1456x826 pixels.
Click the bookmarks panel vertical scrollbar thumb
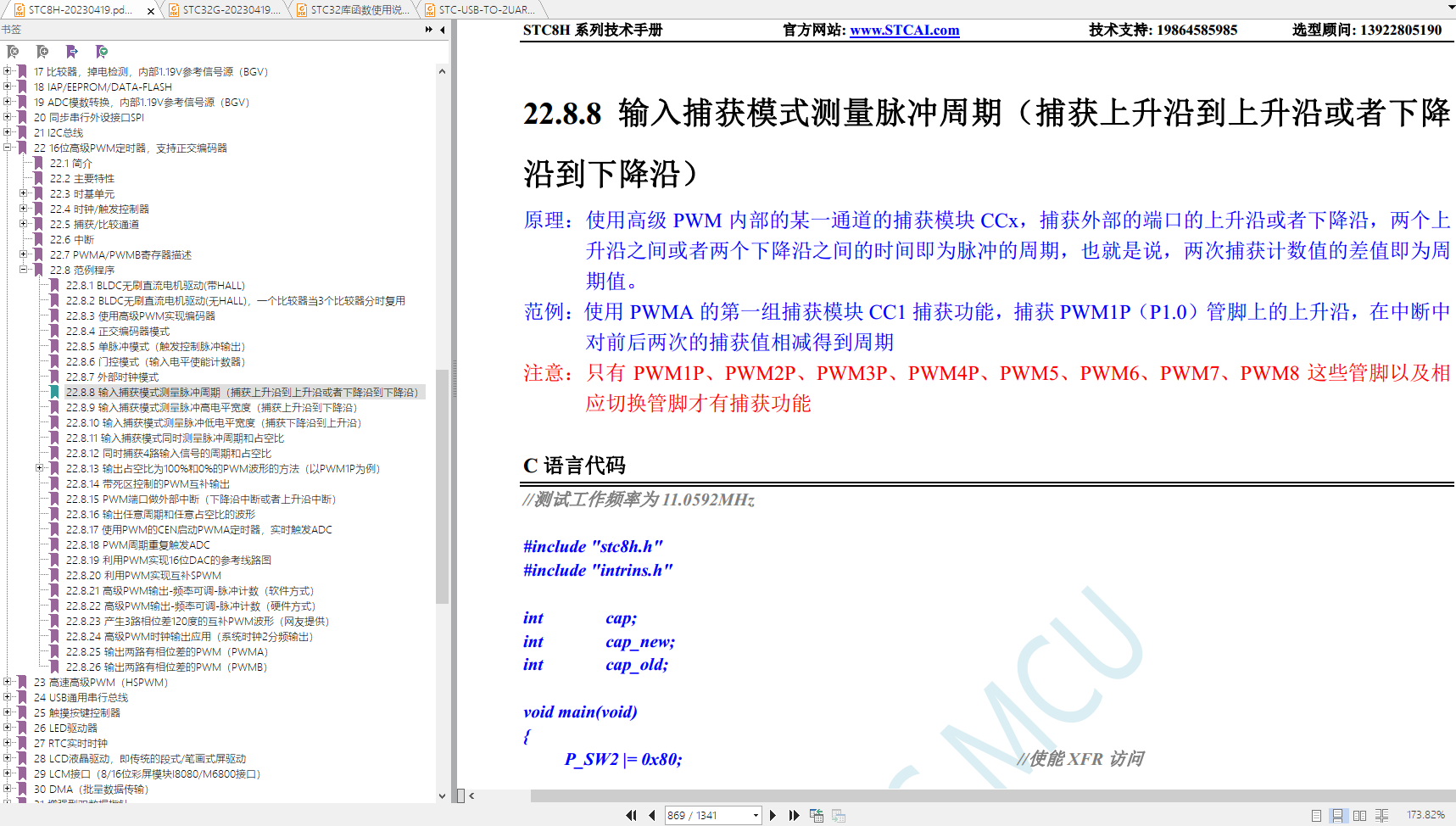click(x=442, y=486)
